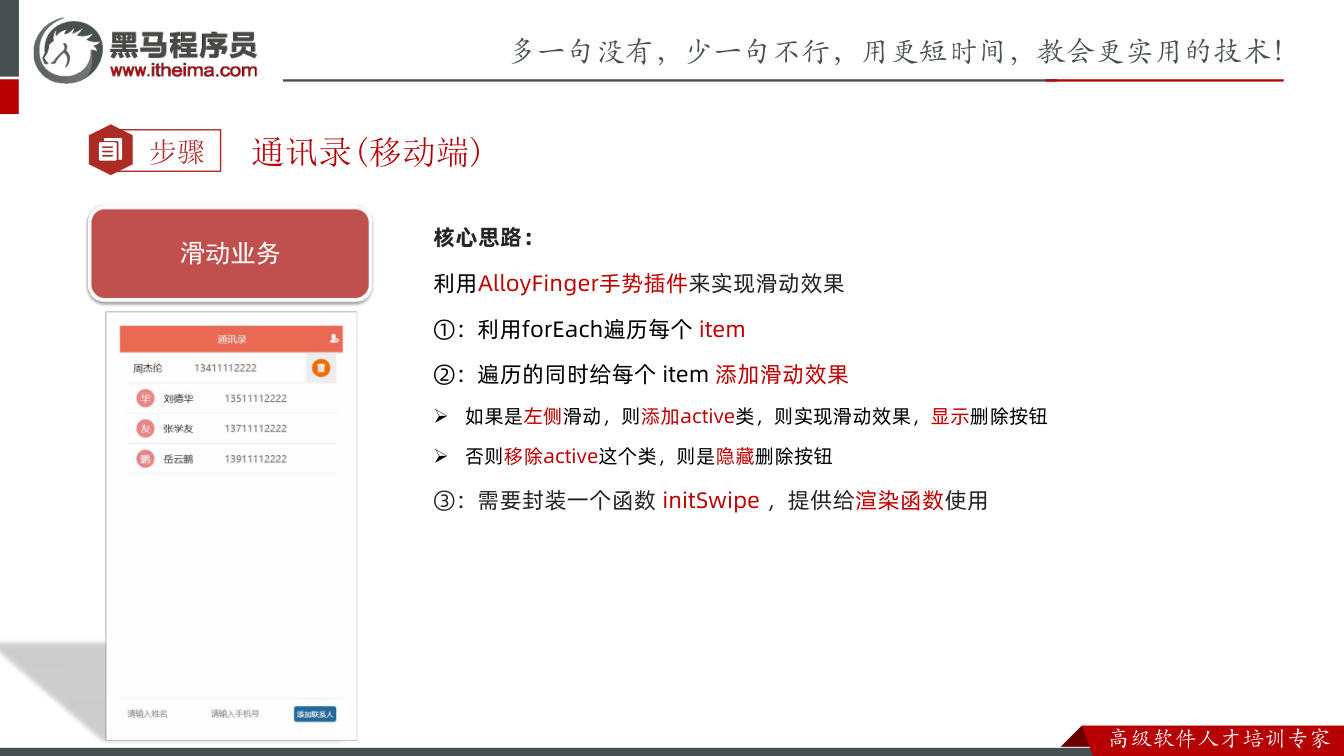Select phone number 13711112222
The image size is (1344, 756).
pyautogui.click(x=256, y=428)
